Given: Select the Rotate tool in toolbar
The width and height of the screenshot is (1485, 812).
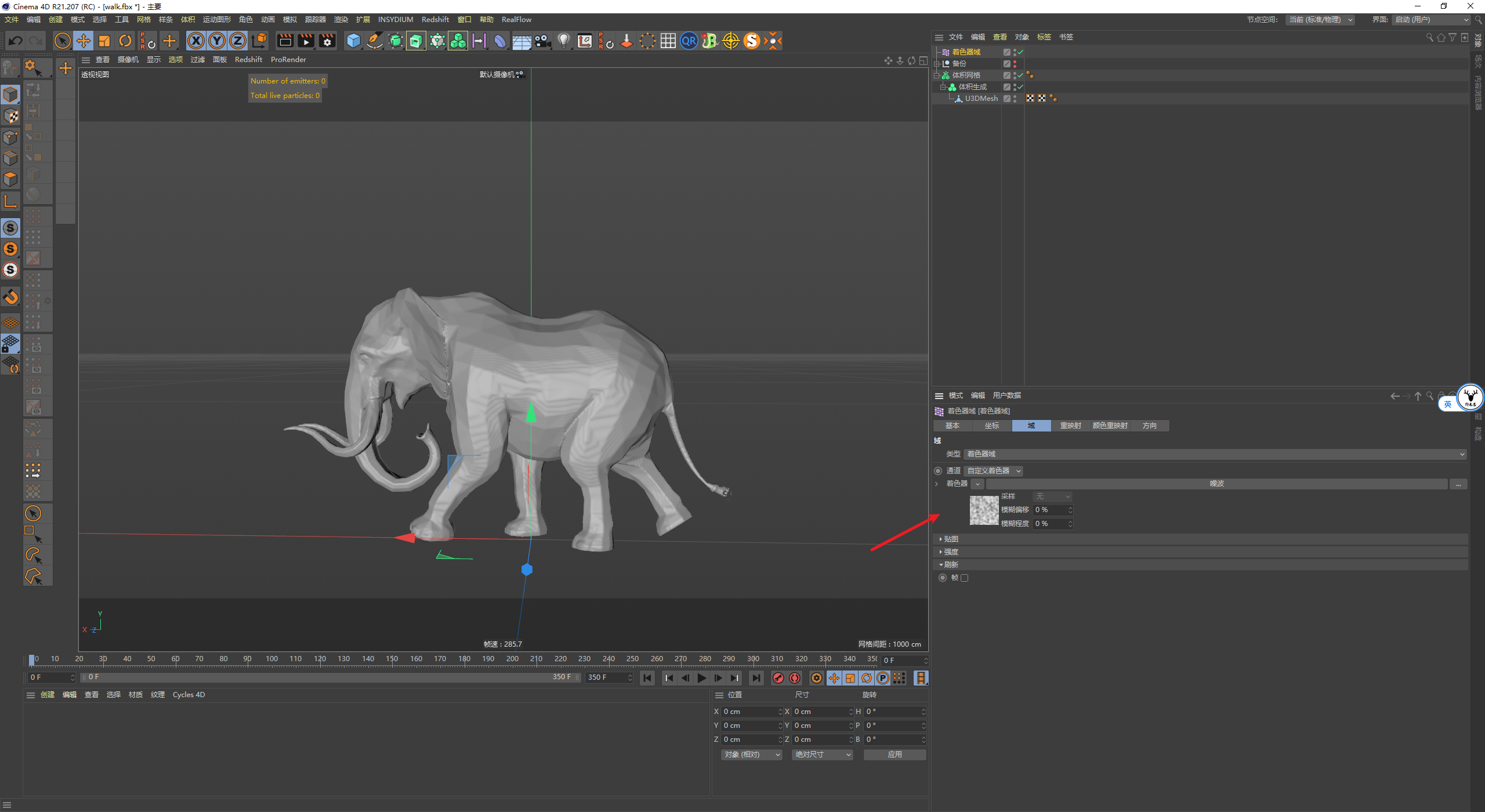Looking at the screenshot, I should (x=125, y=41).
